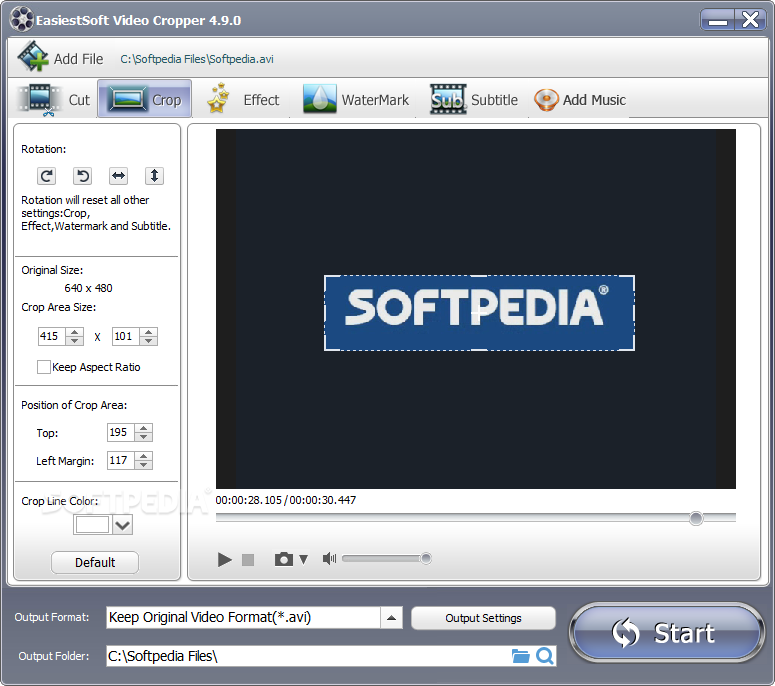Screen dimensions: 775x686
Task: Open the WaterMark tab
Action: (x=356, y=99)
